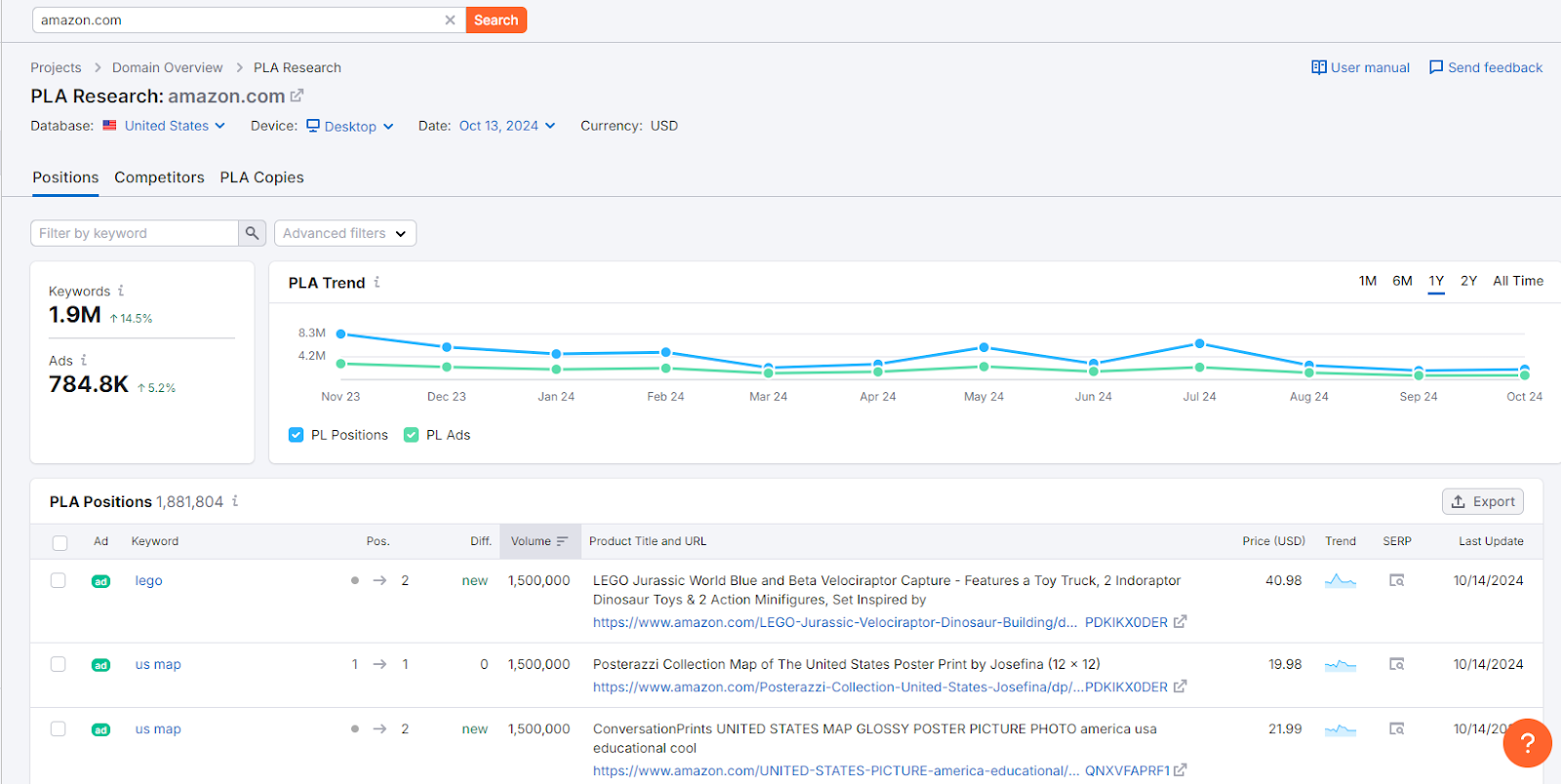The height and width of the screenshot is (784, 1561).
Task: Check the ConversationPrints us map row checkbox
Action: [59, 728]
